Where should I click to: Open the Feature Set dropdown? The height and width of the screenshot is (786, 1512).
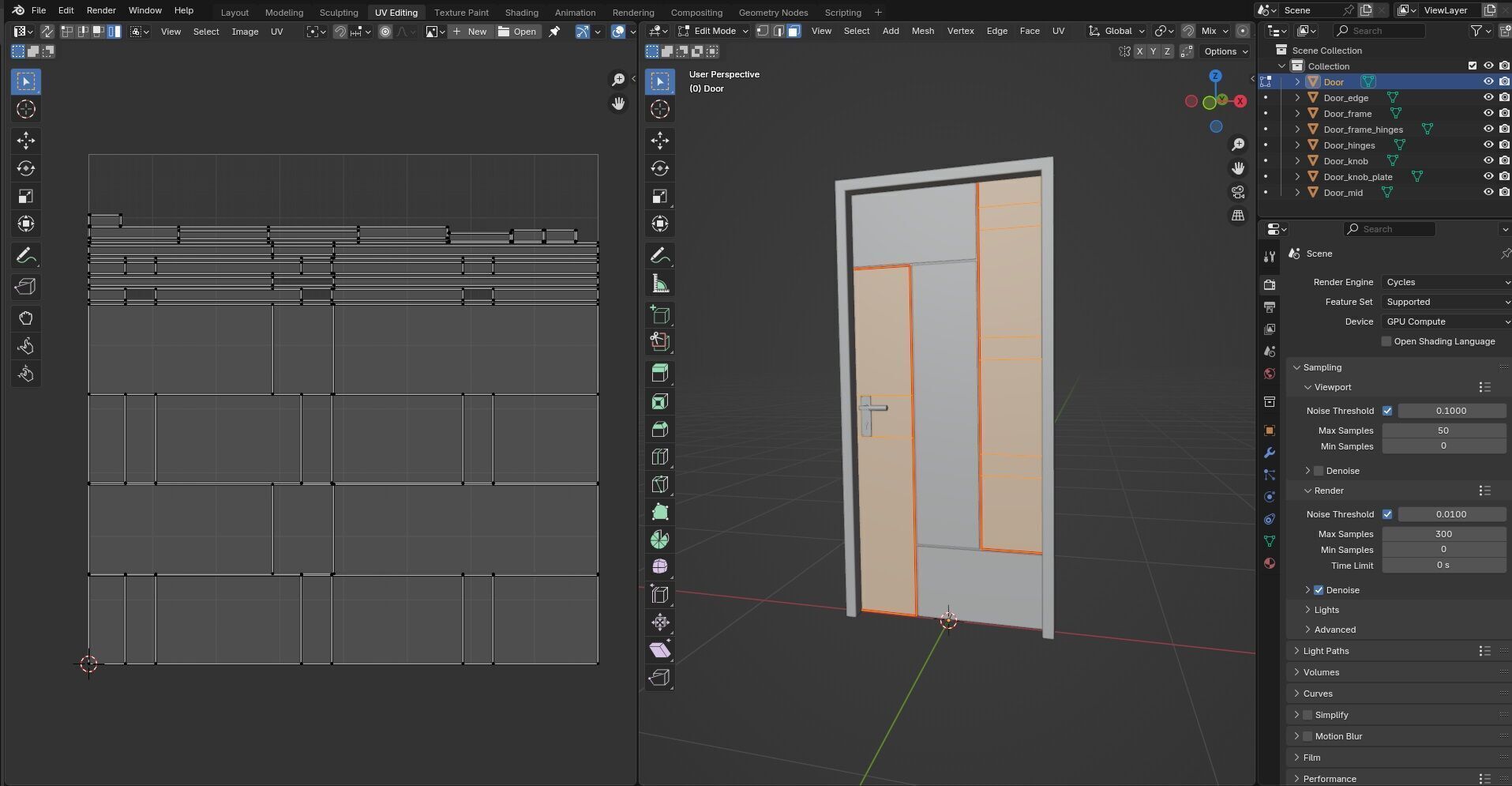[x=1446, y=302]
